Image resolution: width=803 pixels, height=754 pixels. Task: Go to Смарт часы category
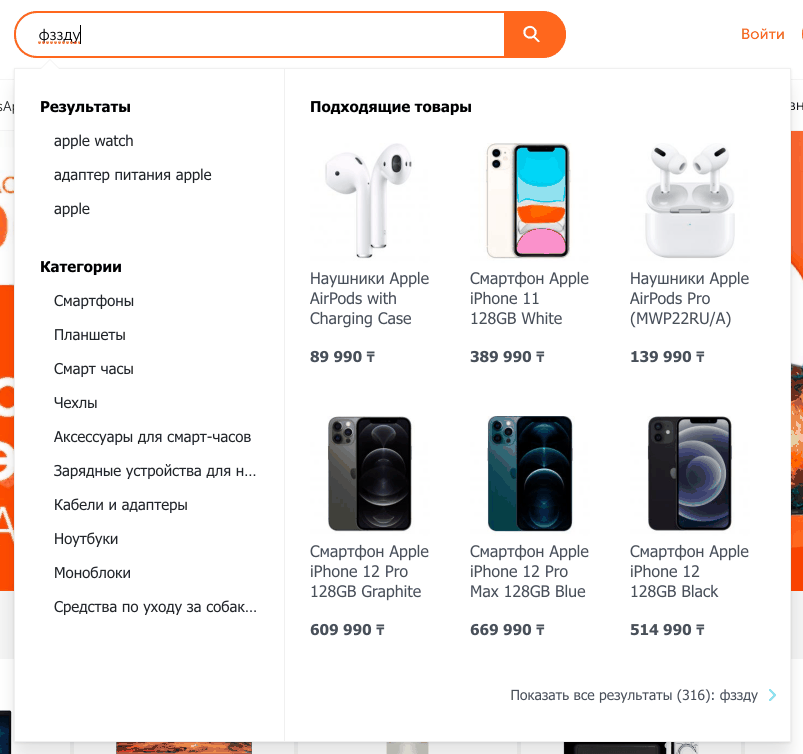pyautogui.click(x=94, y=369)
